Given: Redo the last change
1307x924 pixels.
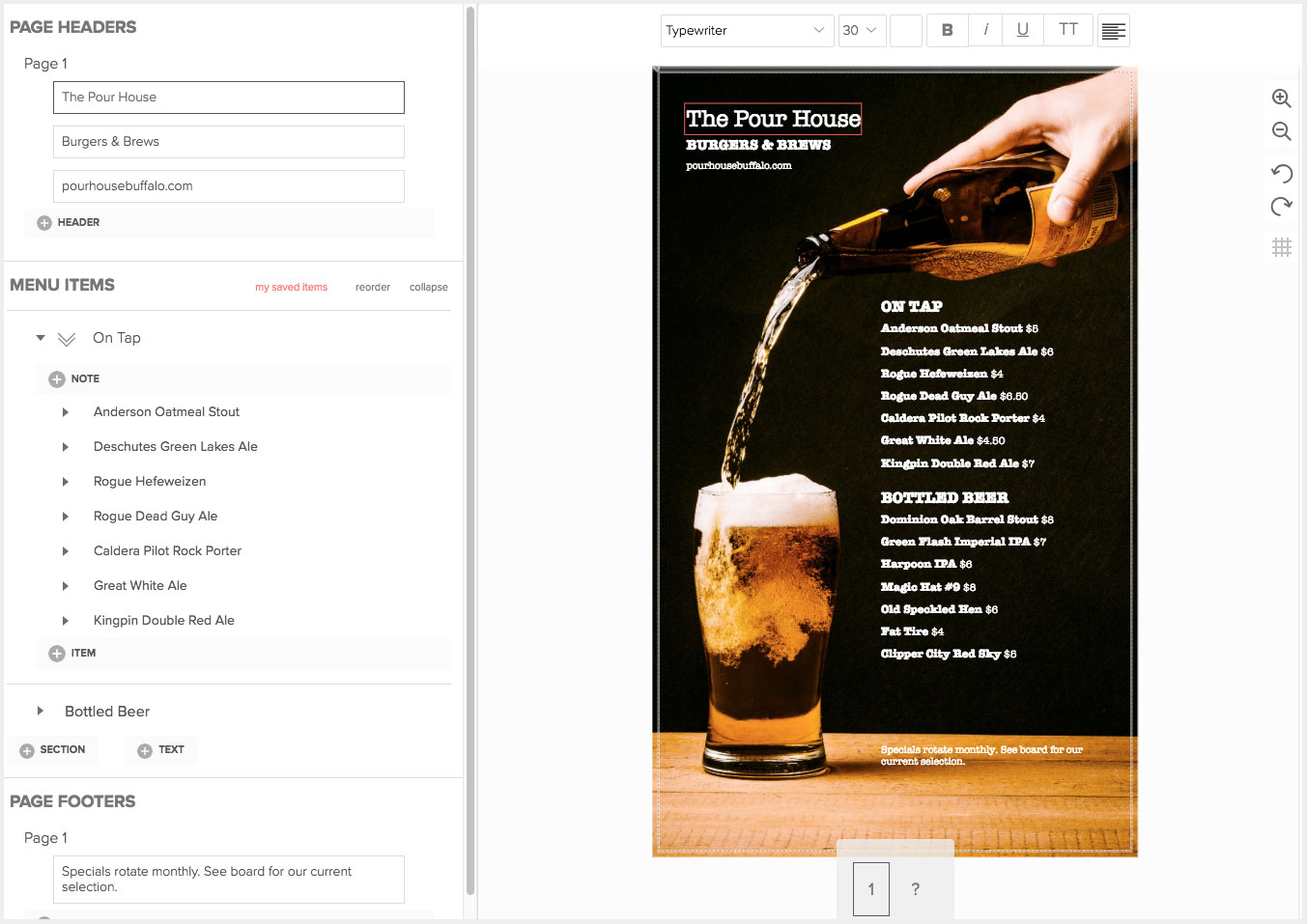Looking at the screenshot, I should [x=1282, y=206].
